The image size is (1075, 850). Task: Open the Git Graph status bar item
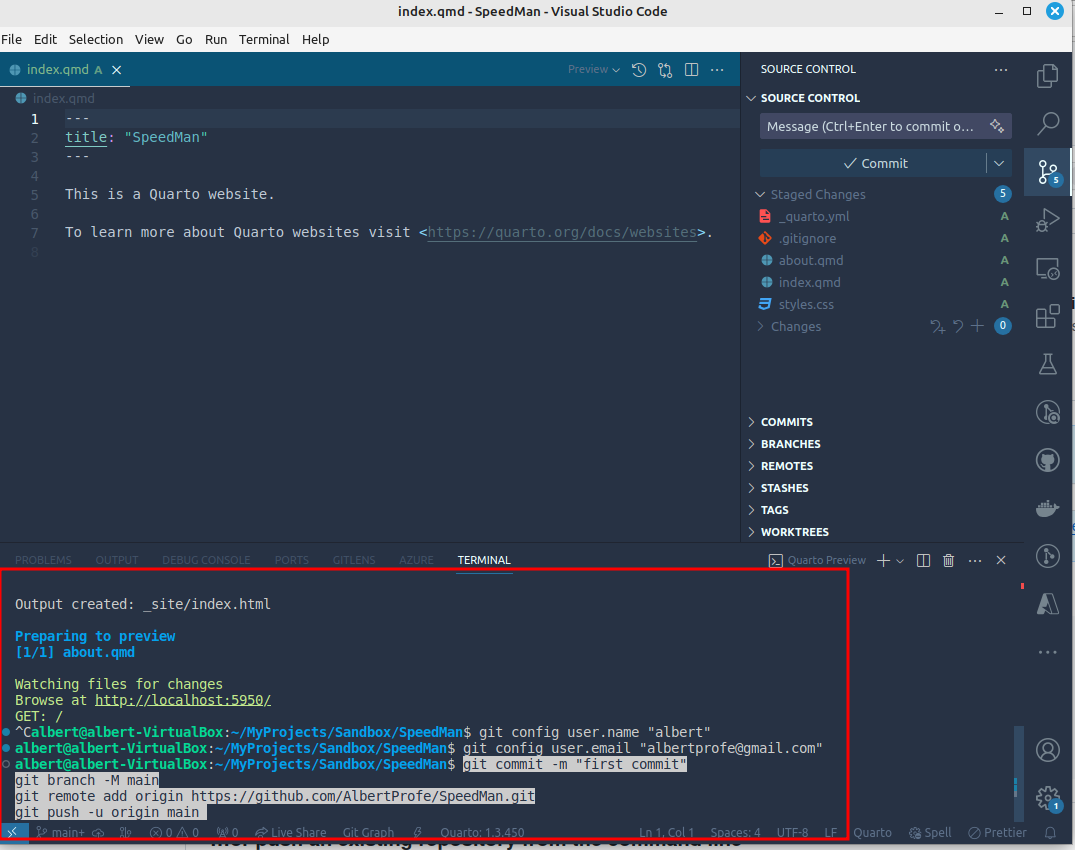pos(368,833)
